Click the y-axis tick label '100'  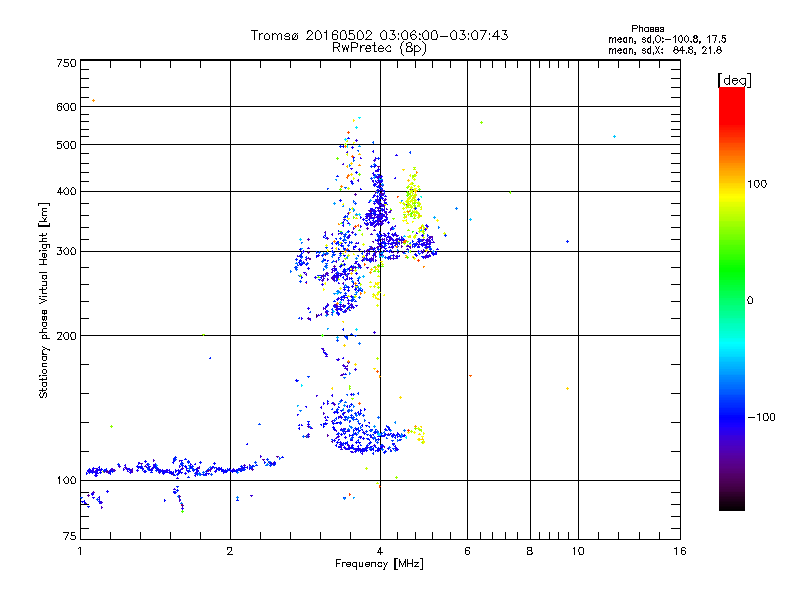point(66,481)
